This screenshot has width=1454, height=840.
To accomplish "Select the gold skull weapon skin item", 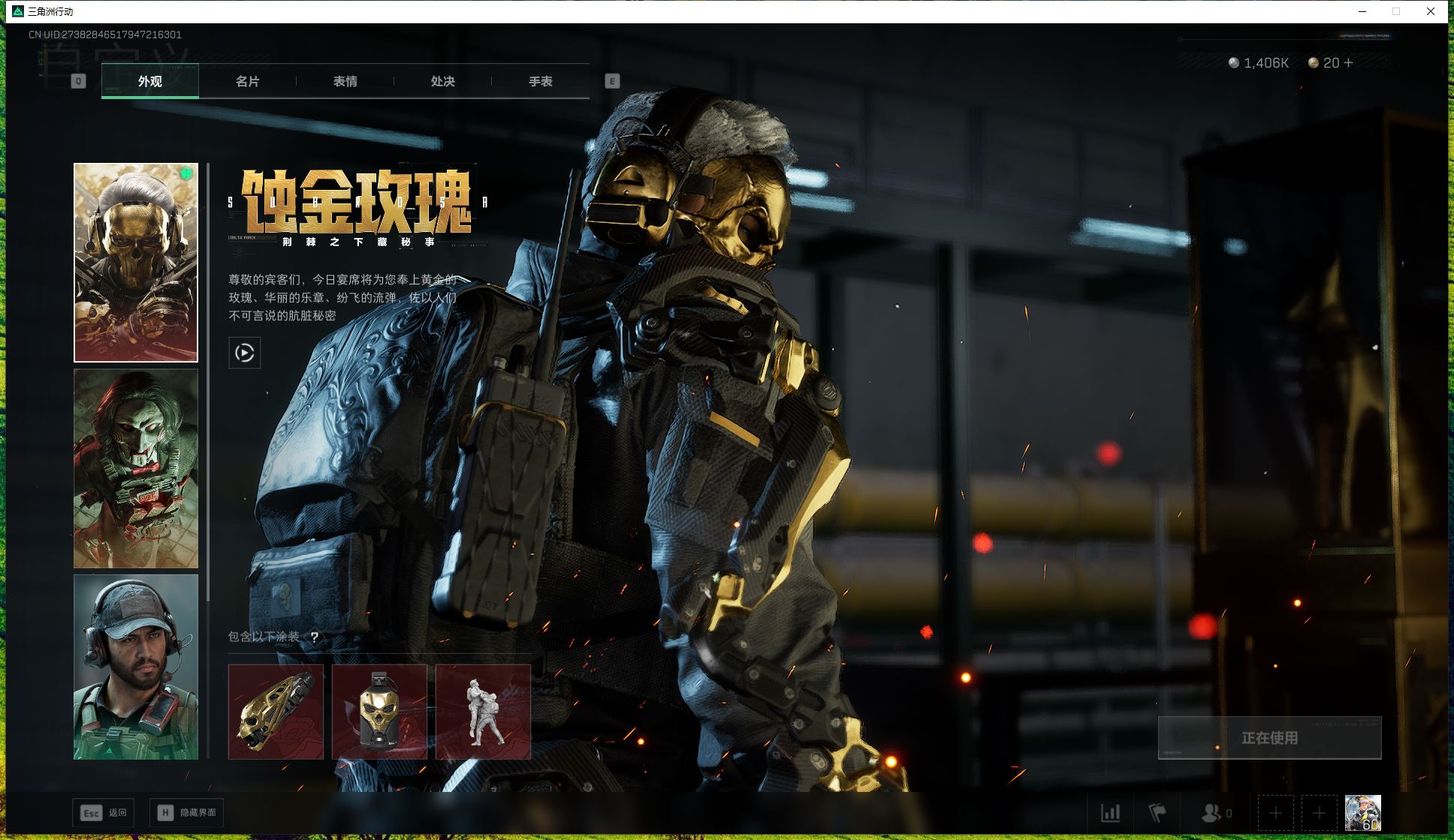I will tap(276, 712).
